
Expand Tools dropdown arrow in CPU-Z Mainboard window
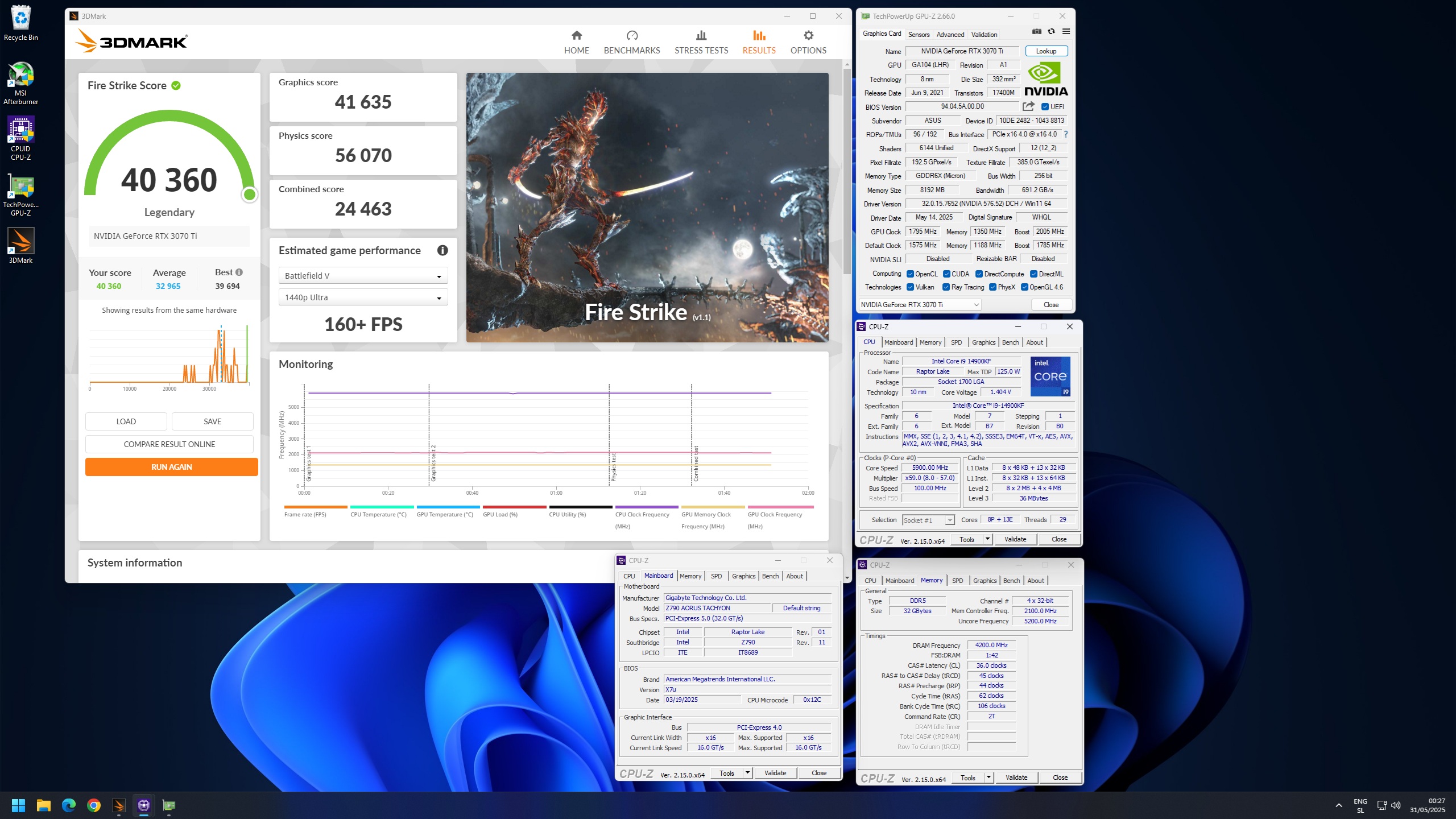747,773
